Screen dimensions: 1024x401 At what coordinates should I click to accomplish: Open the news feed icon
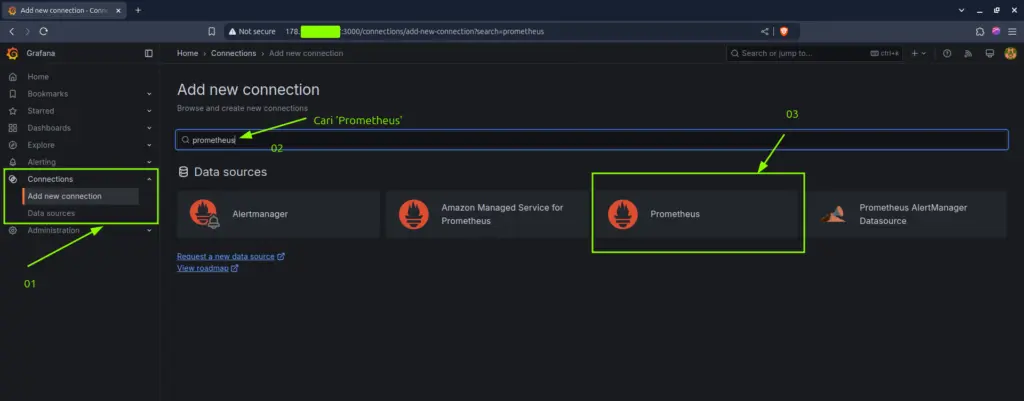click(968, 54)
